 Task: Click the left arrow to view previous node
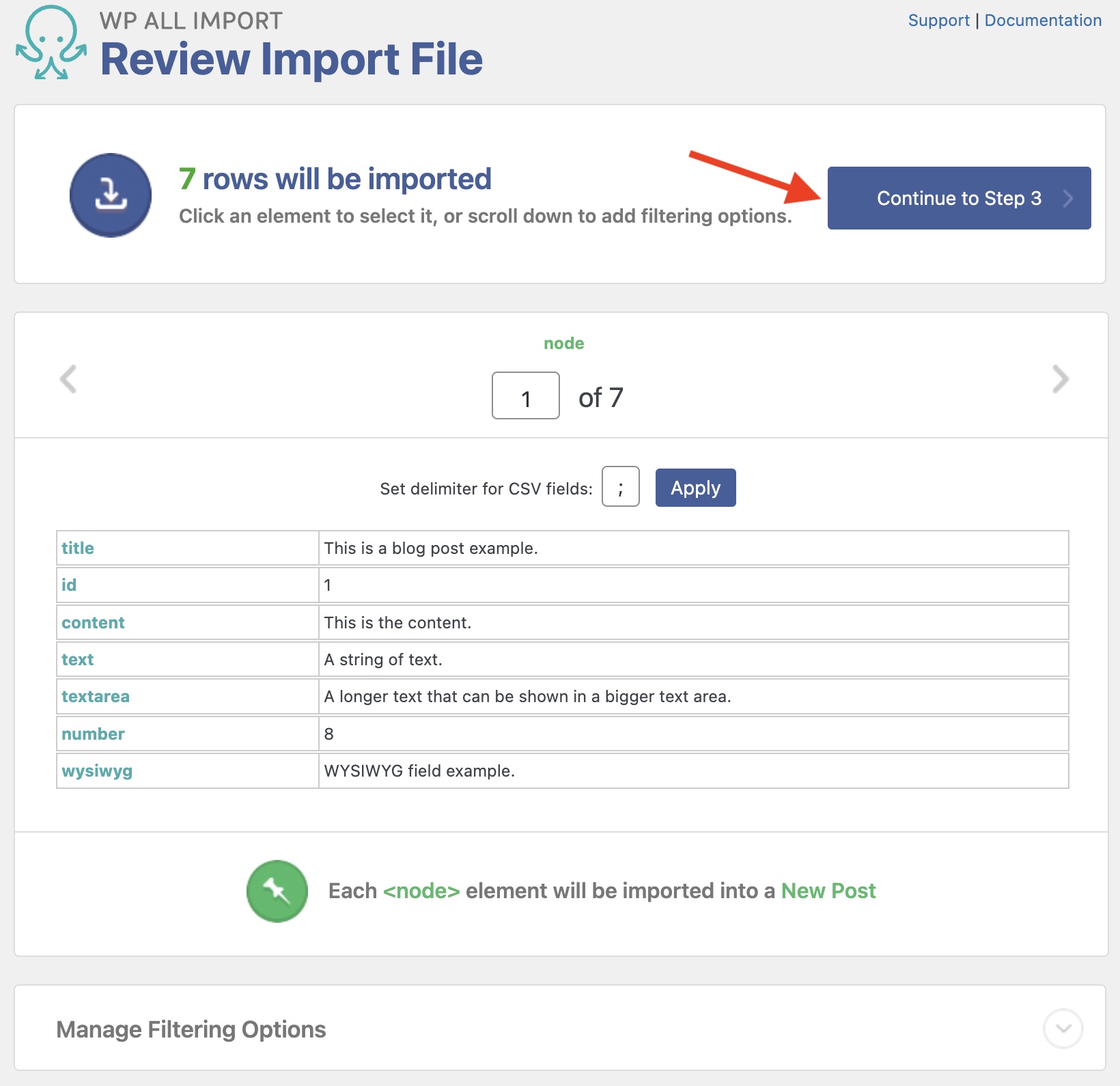[x=68, y=380]
